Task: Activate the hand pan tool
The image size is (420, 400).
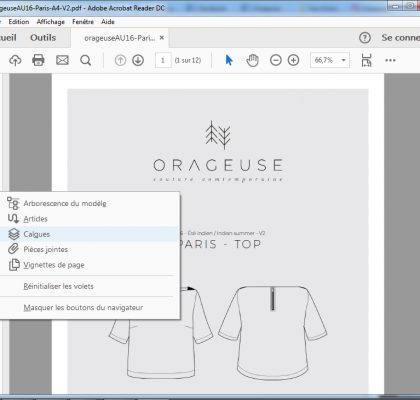Action: [x=252, y=60]
